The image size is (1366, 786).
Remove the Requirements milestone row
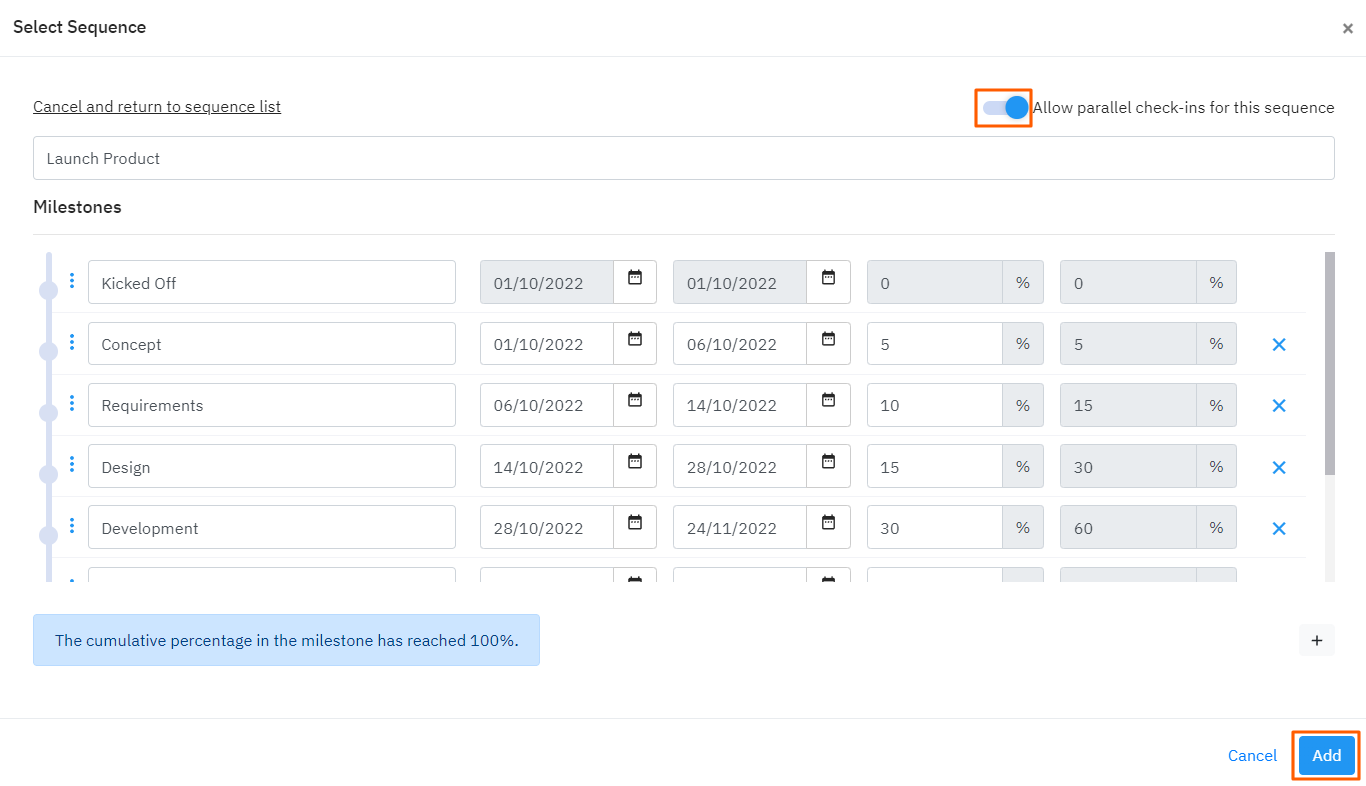pyautogui.click(x=1279, y=405)
